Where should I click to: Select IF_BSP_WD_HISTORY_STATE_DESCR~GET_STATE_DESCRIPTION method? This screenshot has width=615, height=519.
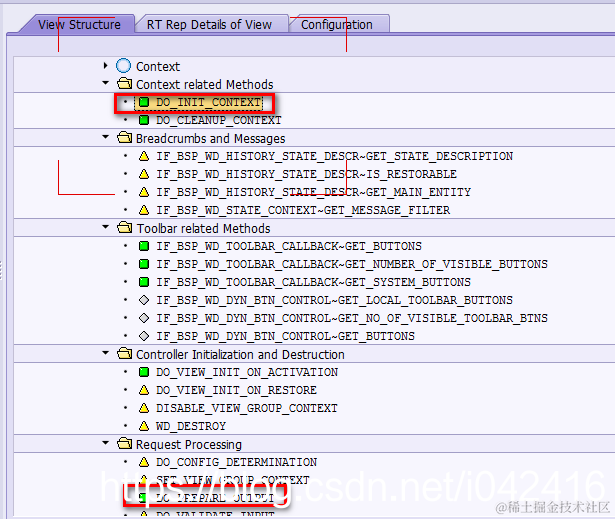pos(334,156)
